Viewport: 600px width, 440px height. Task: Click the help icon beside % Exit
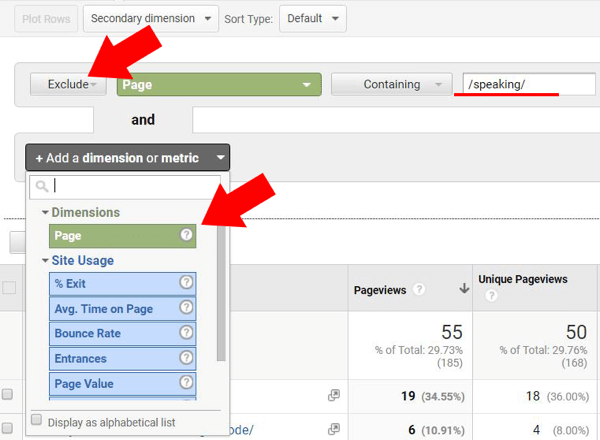tap(185, 284)
